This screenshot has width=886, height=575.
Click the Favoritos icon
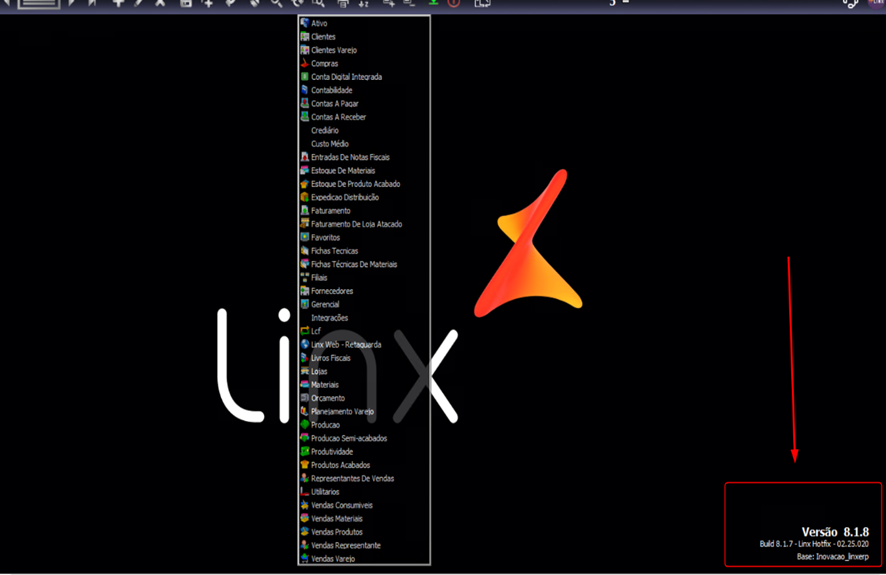tap(305, 237)
